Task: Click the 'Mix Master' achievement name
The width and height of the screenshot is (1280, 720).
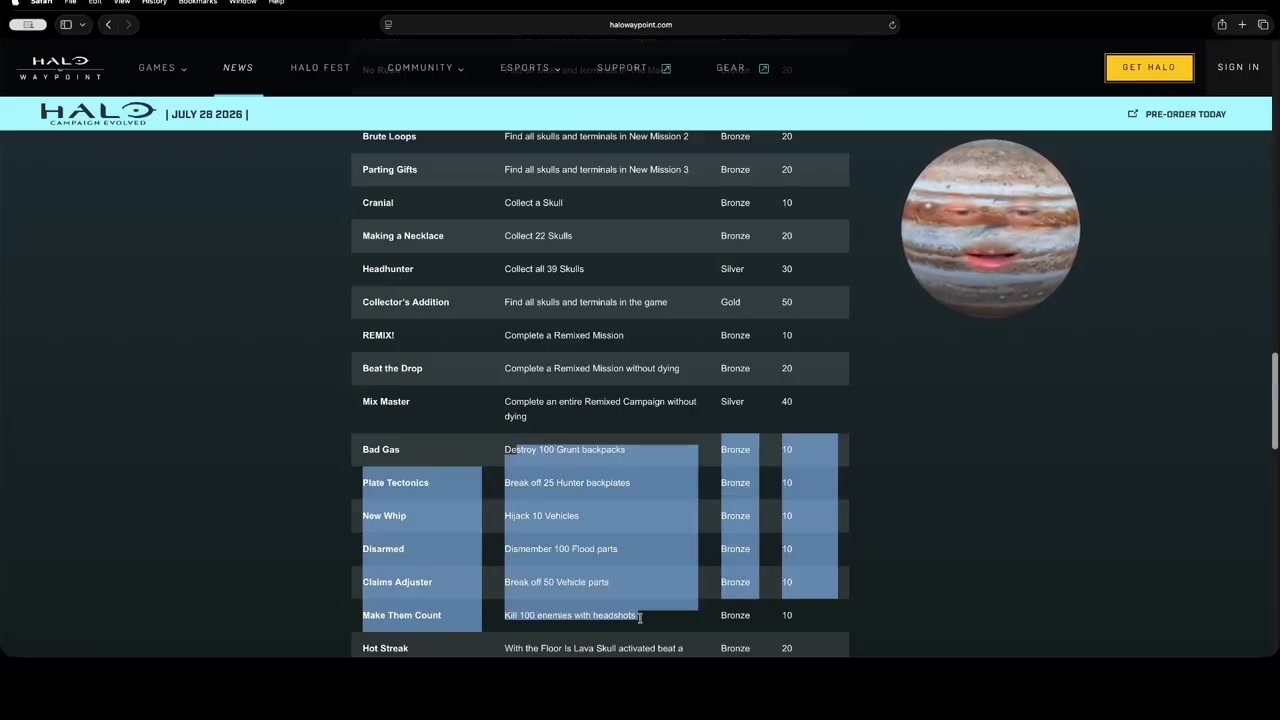Action: [x=386, y=402]
